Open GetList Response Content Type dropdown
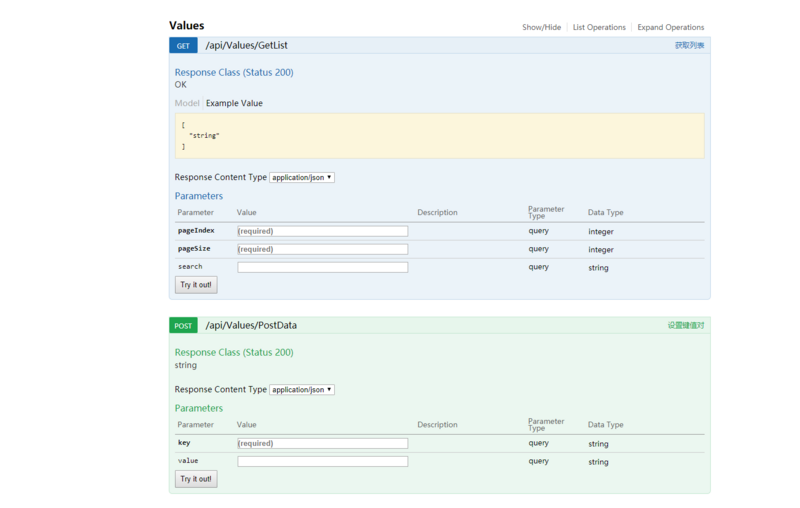800x508 pixels. [x=302, y=178]
